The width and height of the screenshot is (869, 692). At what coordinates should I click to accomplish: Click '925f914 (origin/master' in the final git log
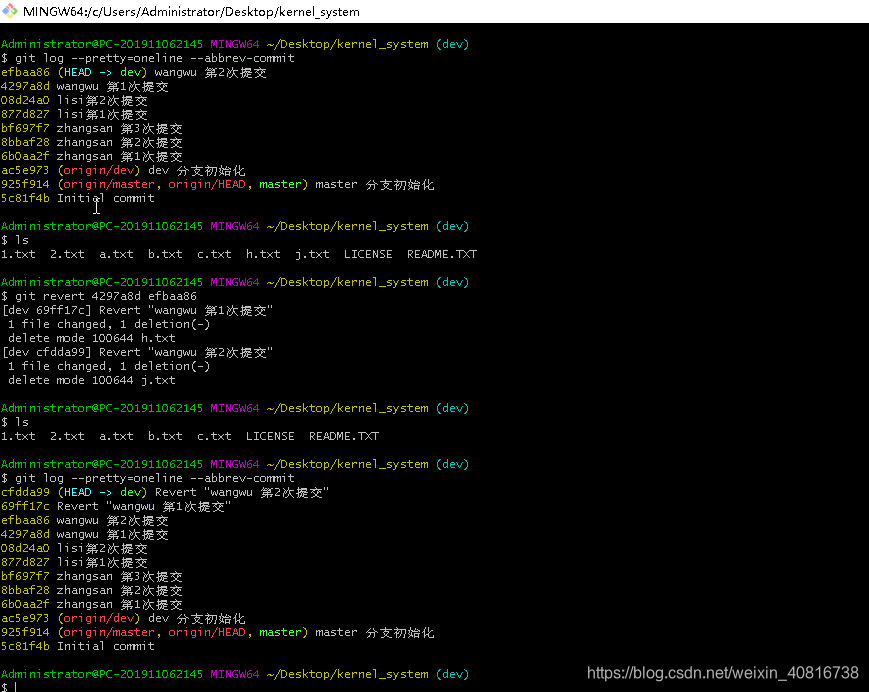(x=78, y=632)
